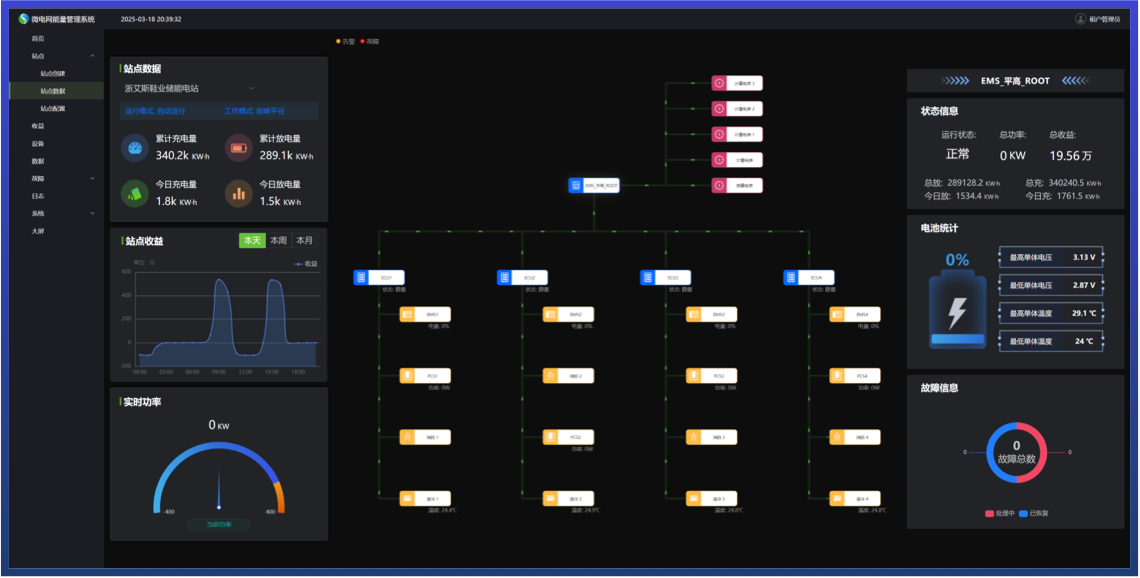Click the 累计放电量 battery icon
1140x578 pixels.
click(x=238, y=148)
